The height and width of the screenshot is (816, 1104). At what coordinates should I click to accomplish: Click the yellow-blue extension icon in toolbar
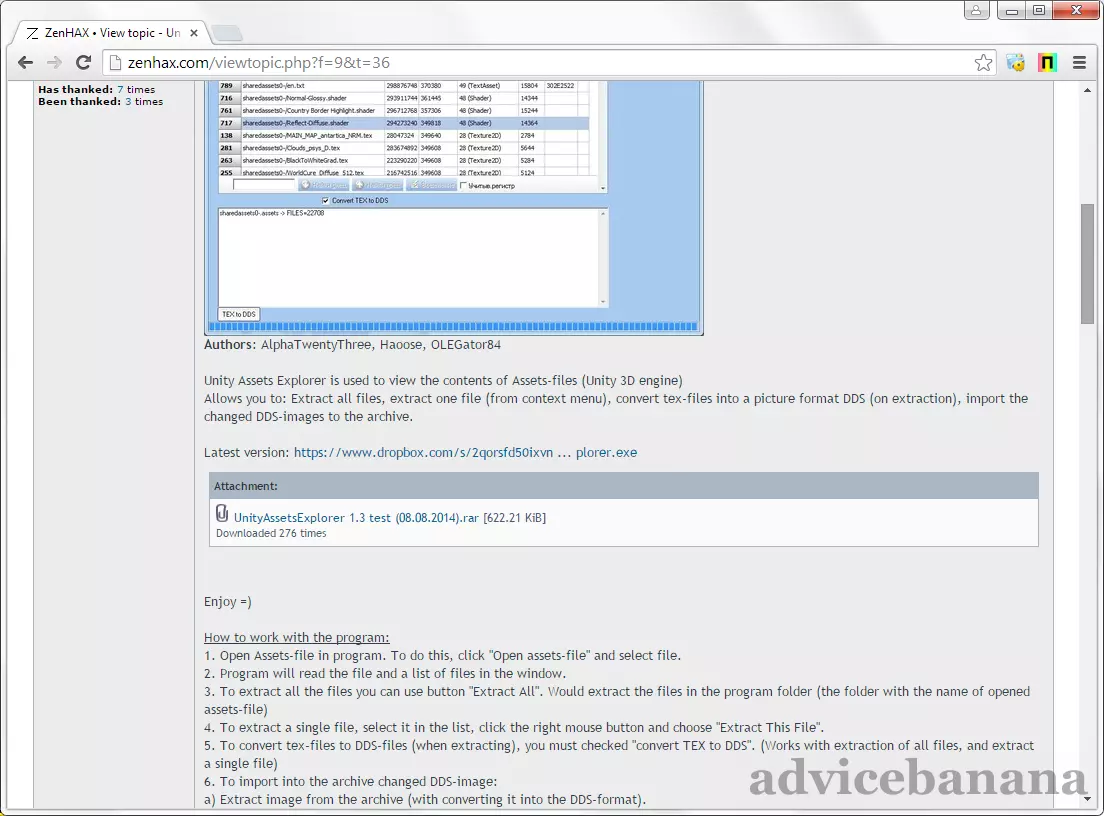[x=1015, y=63]
